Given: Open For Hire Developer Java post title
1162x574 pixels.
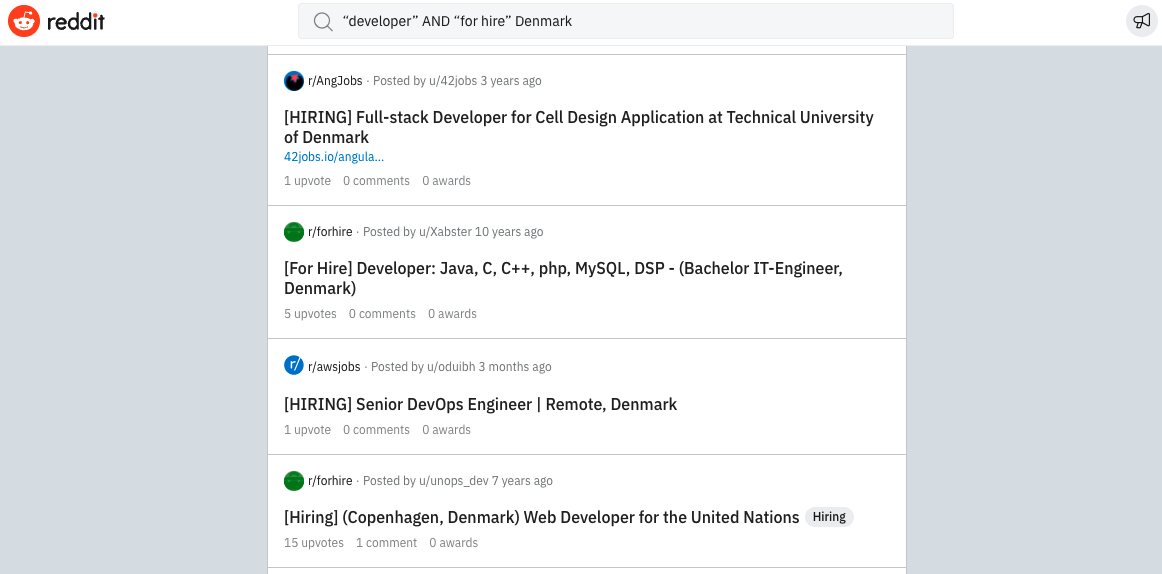Looking at the screenshot, I should 563,278.
